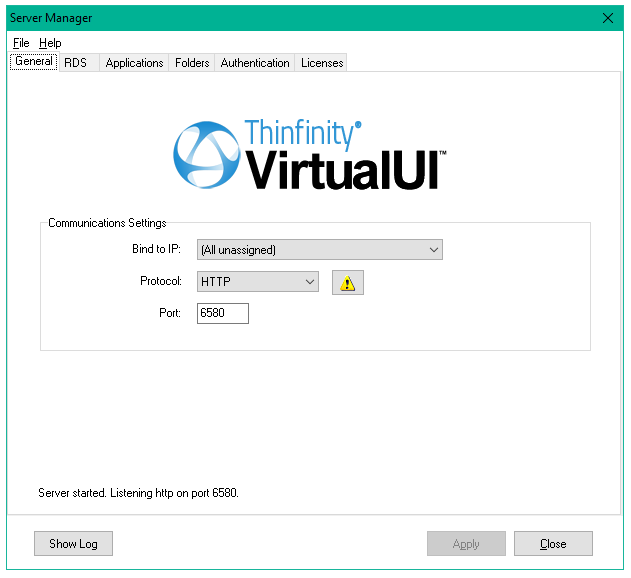Click the 'Server started. Listening http' status text

(138, 493)
